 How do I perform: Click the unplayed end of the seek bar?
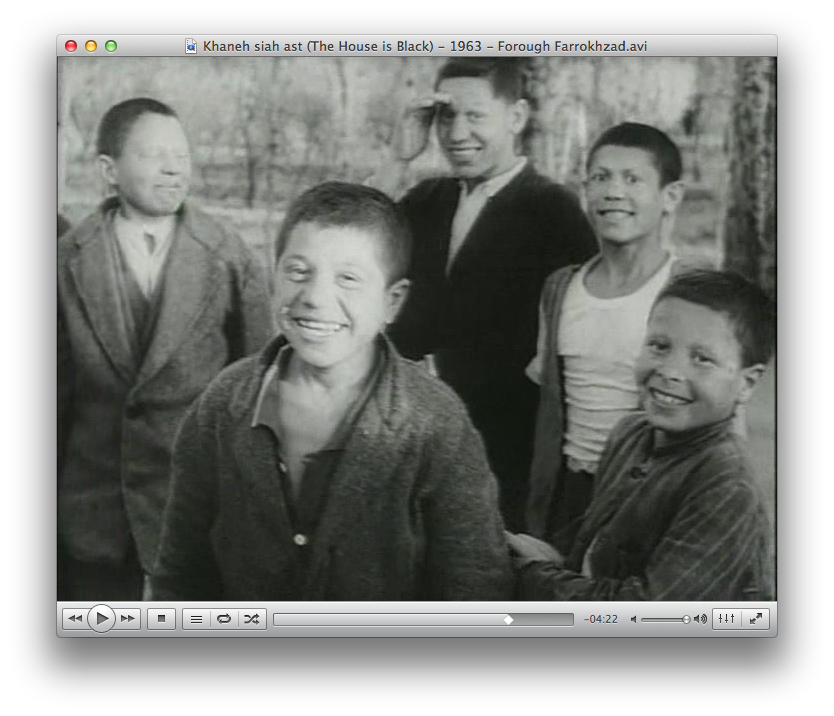coord(543,620)
